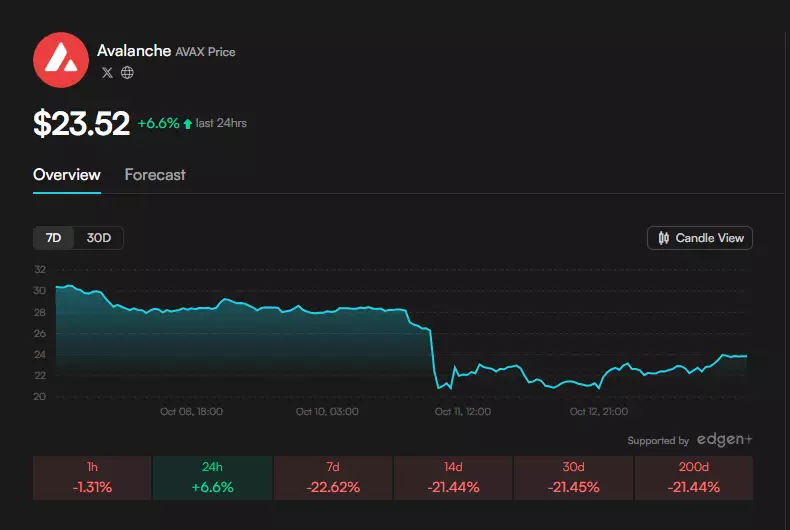790x530 pixels.
Task: Select the 1h change cell
Action: pos(91,478)
